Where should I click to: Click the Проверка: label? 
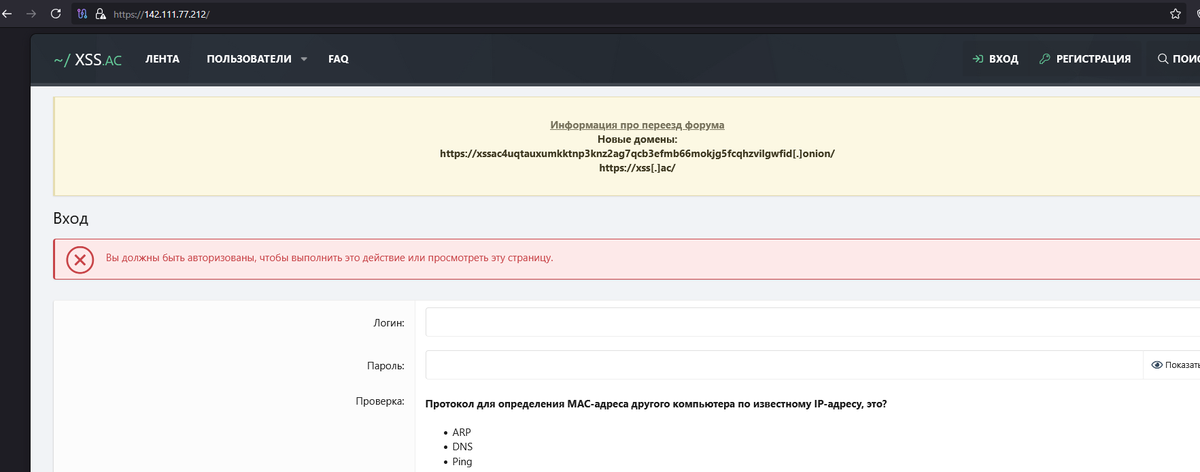[x=379, y=402]
